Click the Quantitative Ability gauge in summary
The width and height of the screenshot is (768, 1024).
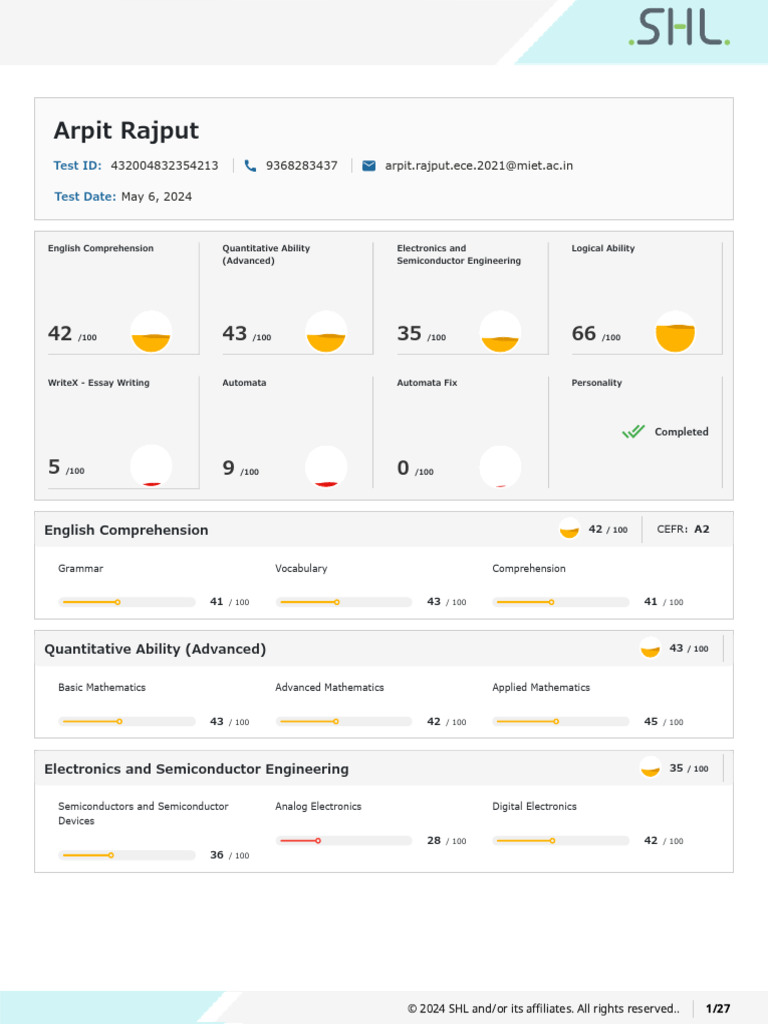(x=326, y=332)
